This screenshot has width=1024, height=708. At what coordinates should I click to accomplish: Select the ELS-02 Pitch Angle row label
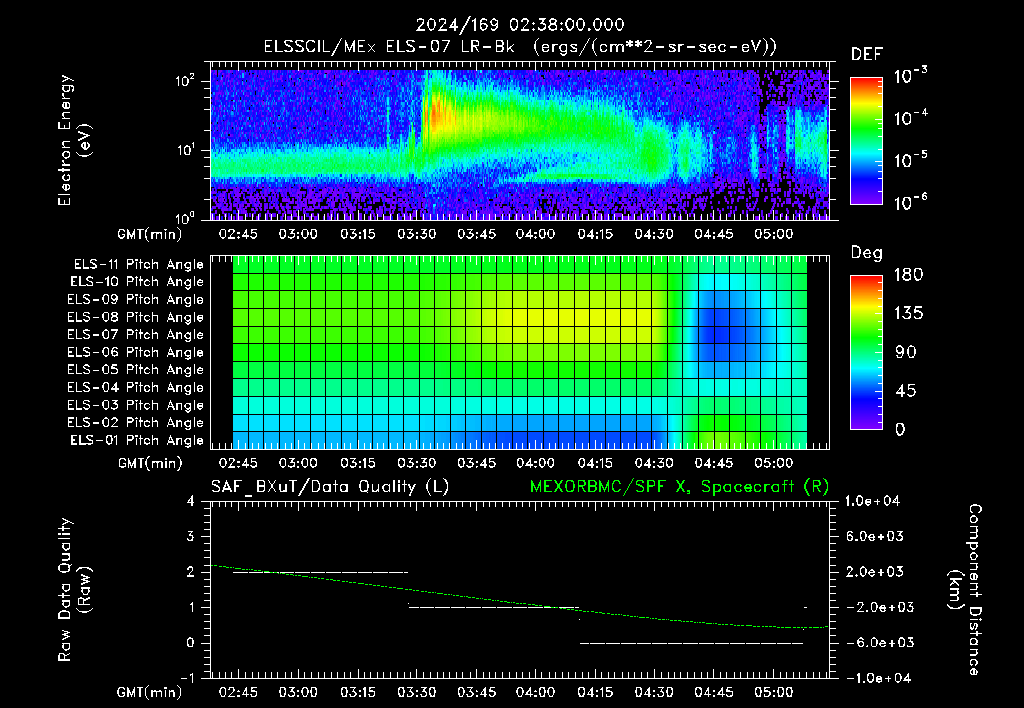pos(135,423)
